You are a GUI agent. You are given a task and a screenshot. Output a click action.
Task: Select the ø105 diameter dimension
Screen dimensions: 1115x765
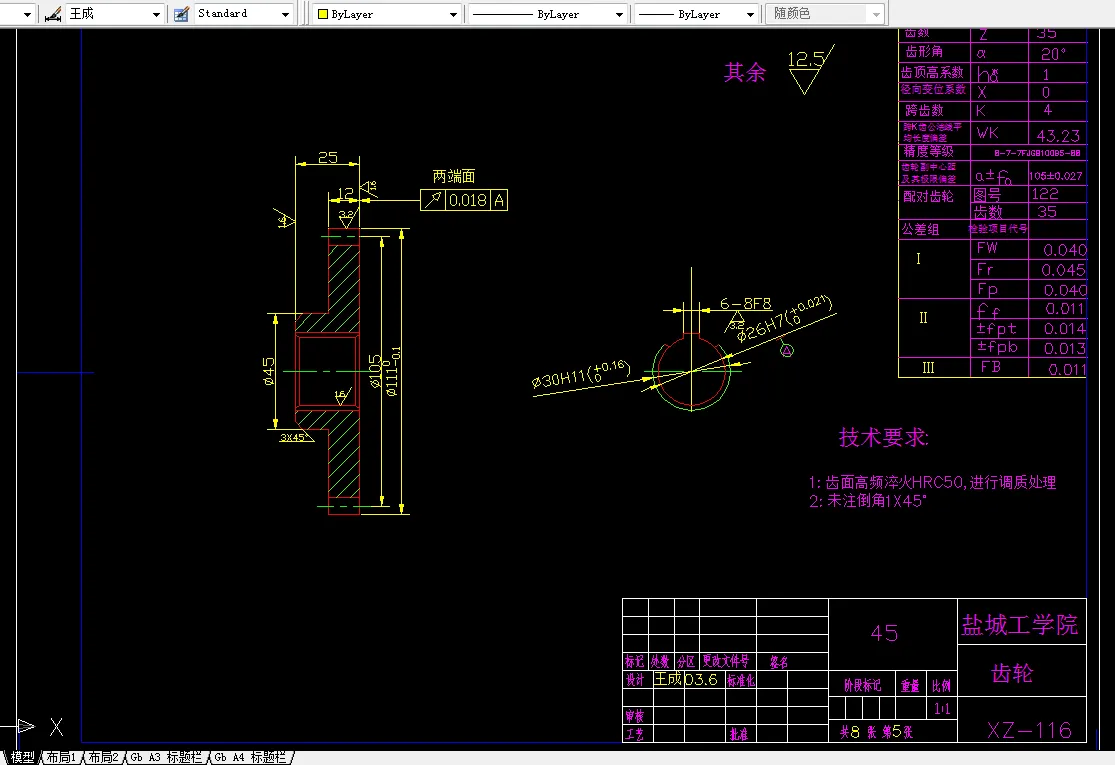375,371
